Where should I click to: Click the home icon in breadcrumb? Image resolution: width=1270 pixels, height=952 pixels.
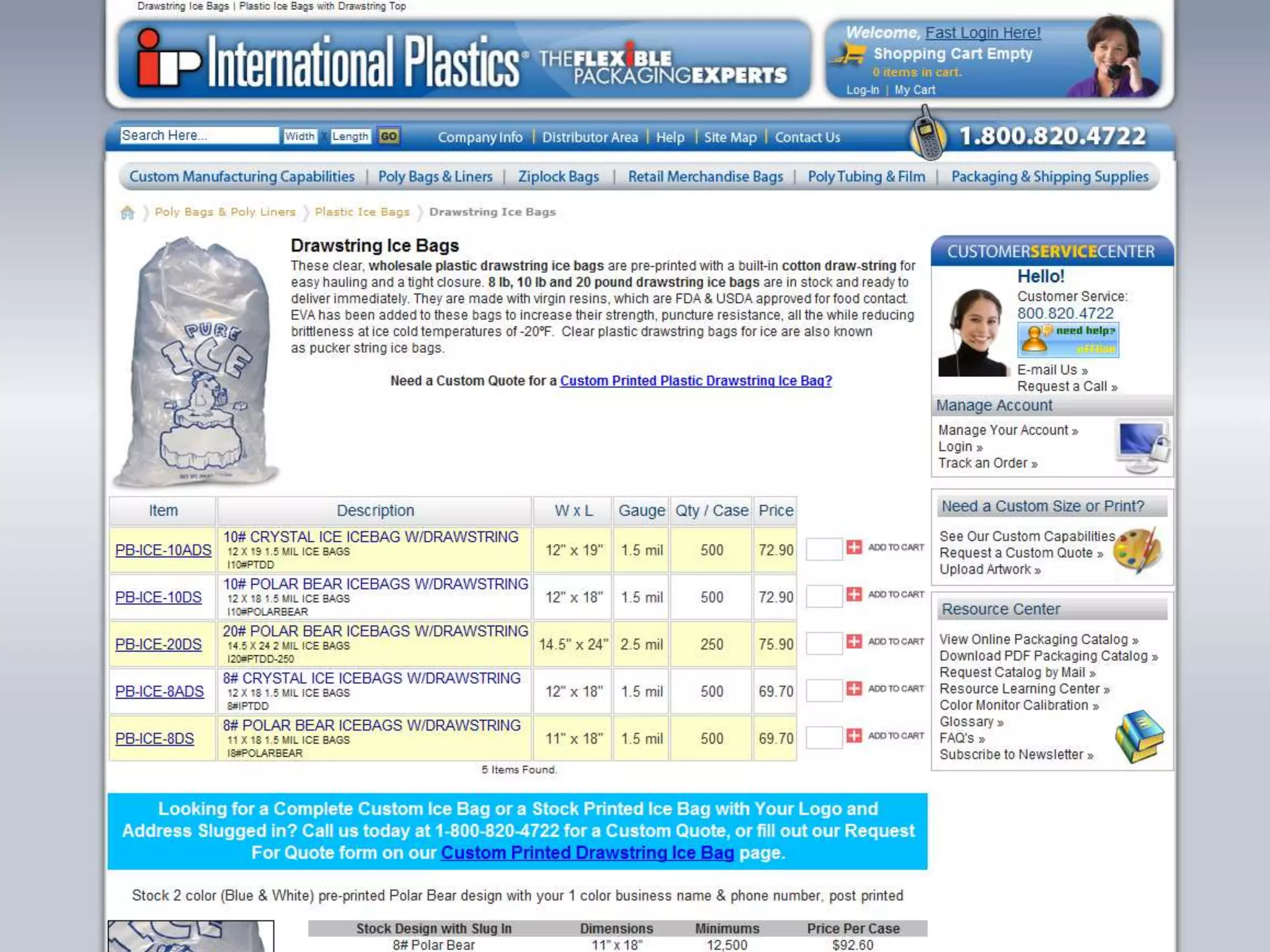coord(127,213)
